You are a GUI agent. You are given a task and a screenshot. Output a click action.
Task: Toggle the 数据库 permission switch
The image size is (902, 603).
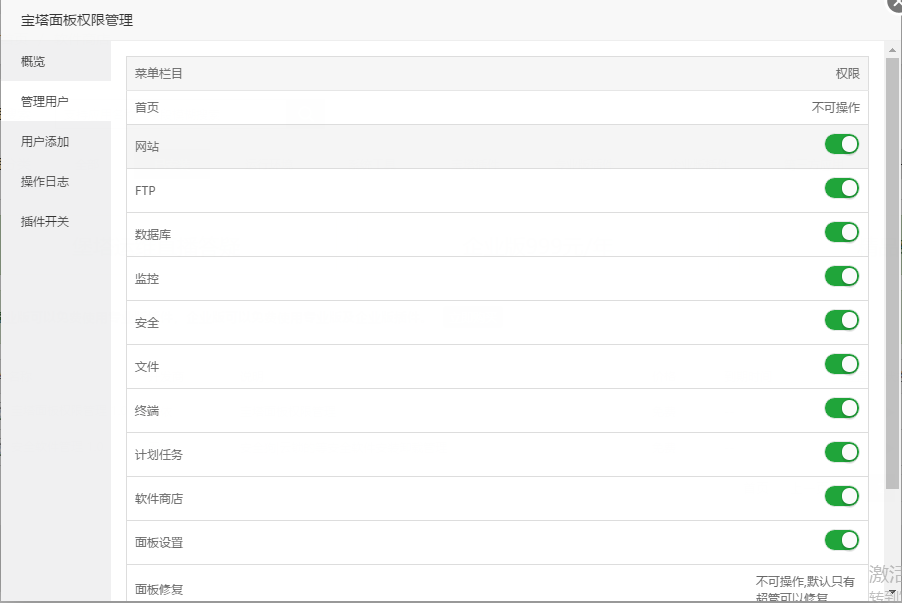(x=841, y=233)
